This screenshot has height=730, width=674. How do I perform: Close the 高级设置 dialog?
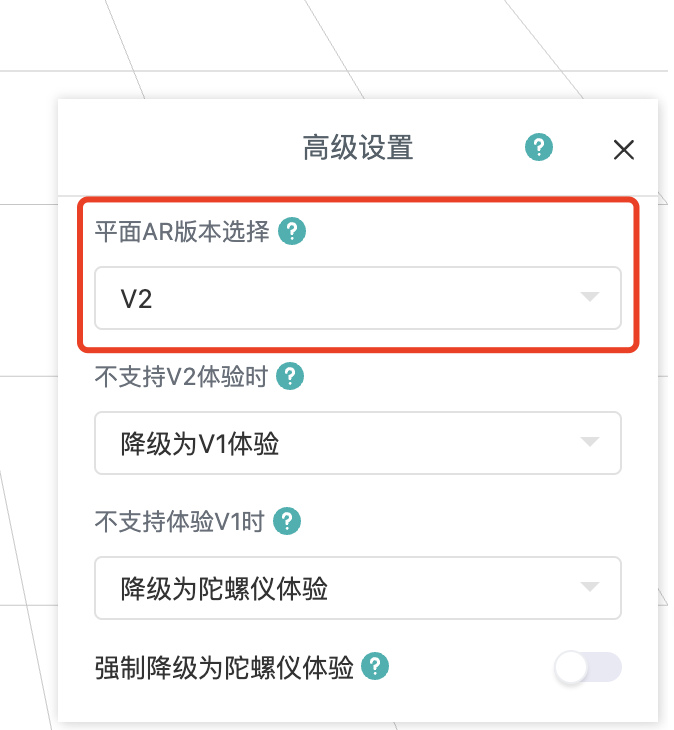(x=623, y=150)
